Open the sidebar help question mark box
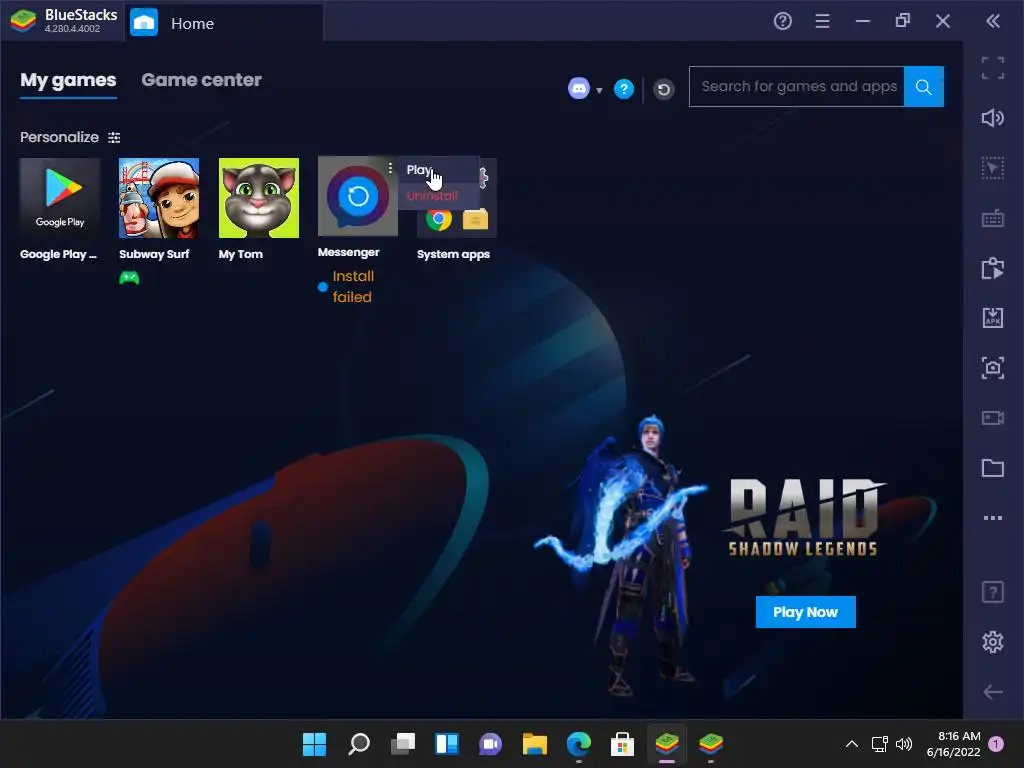The height and width of the screenshot is (768, 1024). click(993, 592)
